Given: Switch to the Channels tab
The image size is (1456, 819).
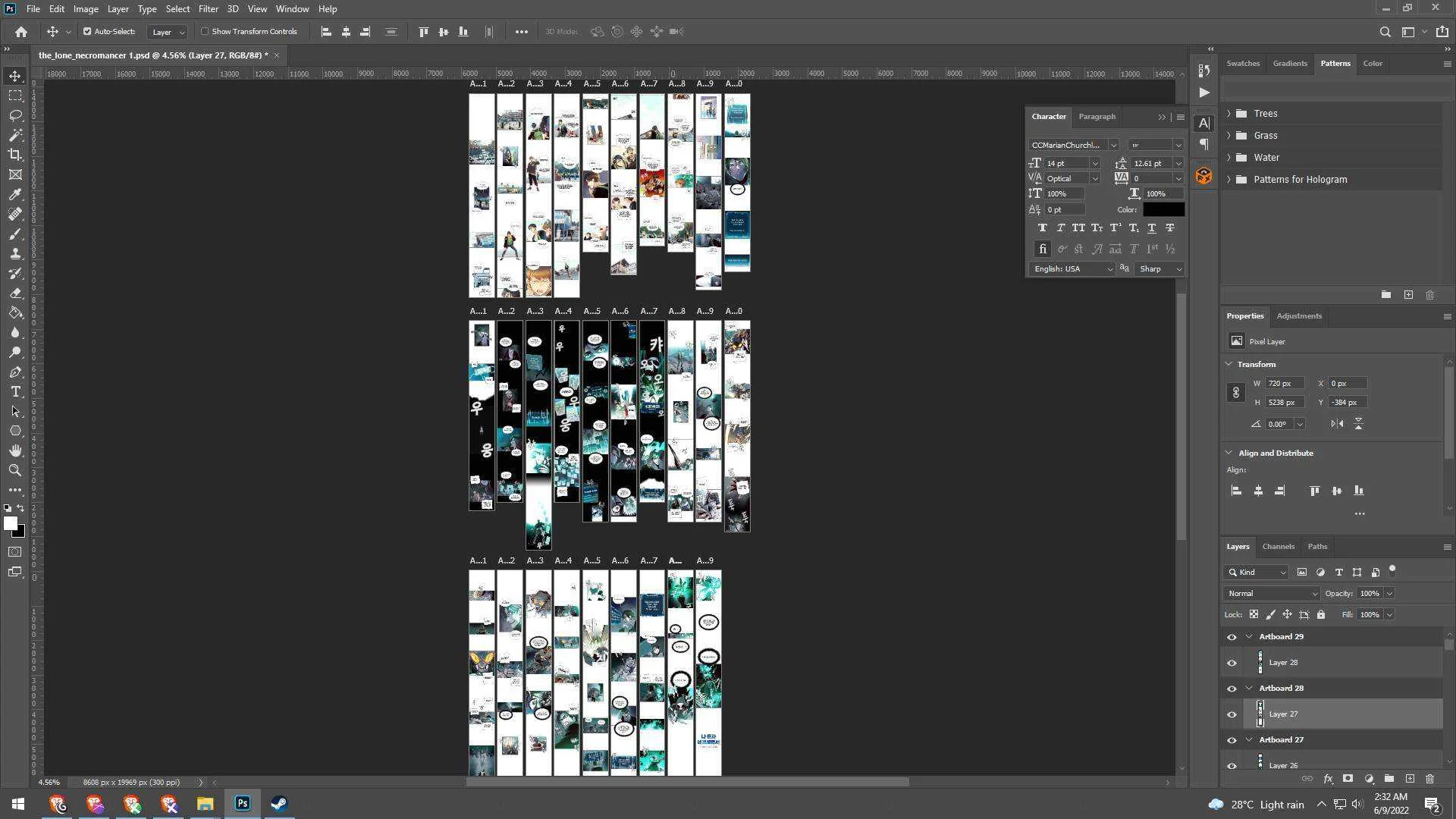Looking at the screenshot, I should coord(1278,547).
